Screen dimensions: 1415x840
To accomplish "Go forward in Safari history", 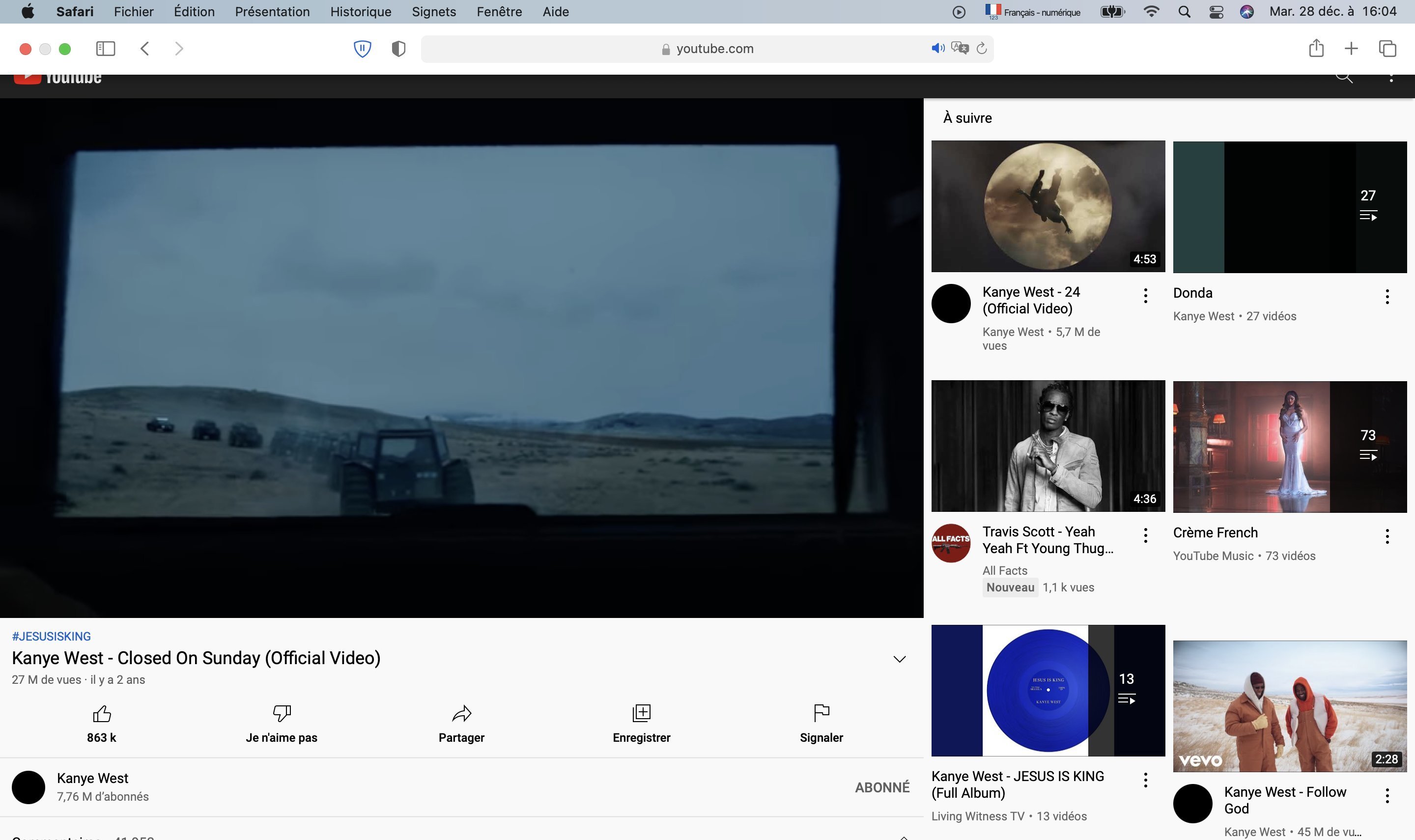I will point(179,49).
